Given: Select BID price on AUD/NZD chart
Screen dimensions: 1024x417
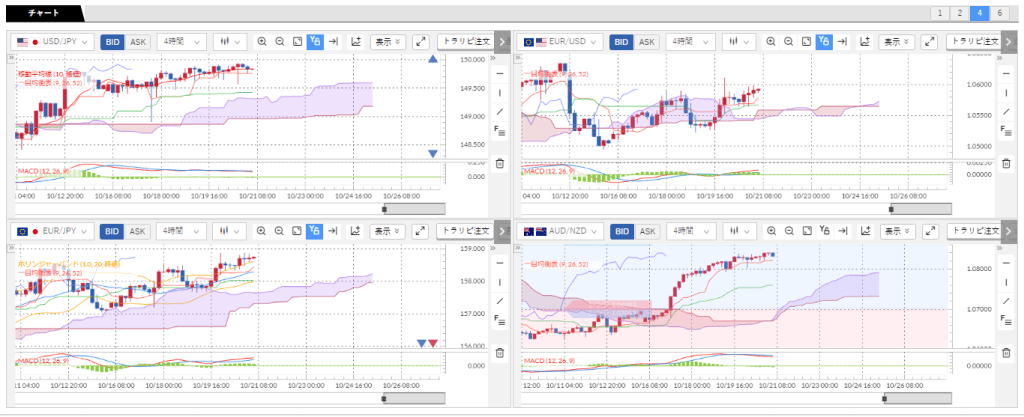Looking at the screenshot, I should (621, 231).
